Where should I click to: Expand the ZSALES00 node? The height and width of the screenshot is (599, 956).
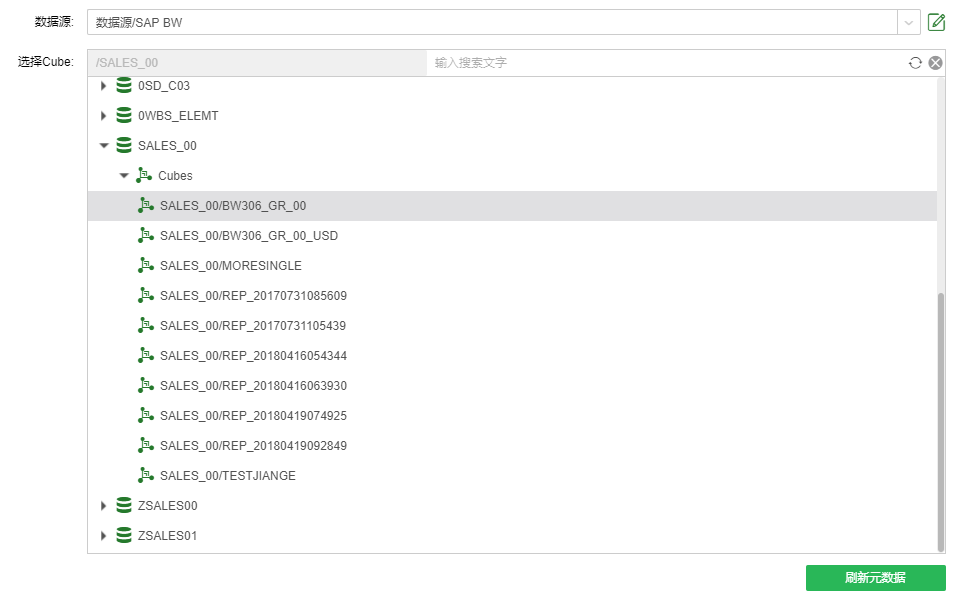[x=103, y=506]
